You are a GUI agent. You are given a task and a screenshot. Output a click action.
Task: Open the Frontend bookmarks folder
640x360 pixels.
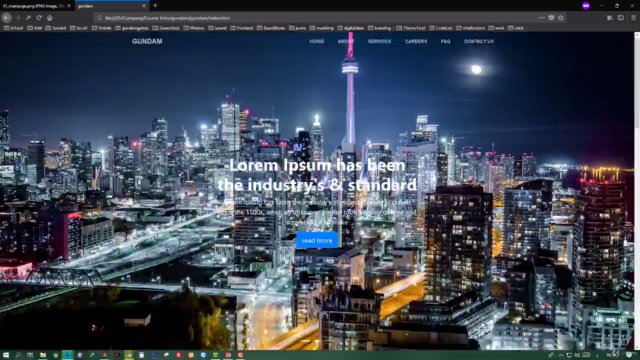pyautogui.click(x=242, y=28)
